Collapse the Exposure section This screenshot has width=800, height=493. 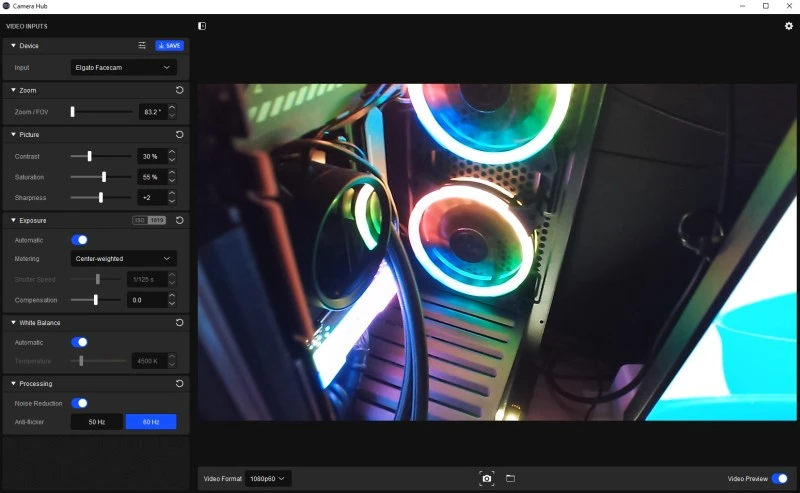point(13,220)
